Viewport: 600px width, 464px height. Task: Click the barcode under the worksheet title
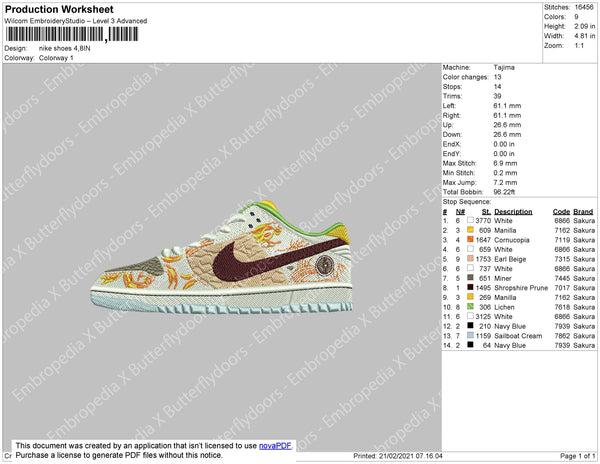click(72, 34)
